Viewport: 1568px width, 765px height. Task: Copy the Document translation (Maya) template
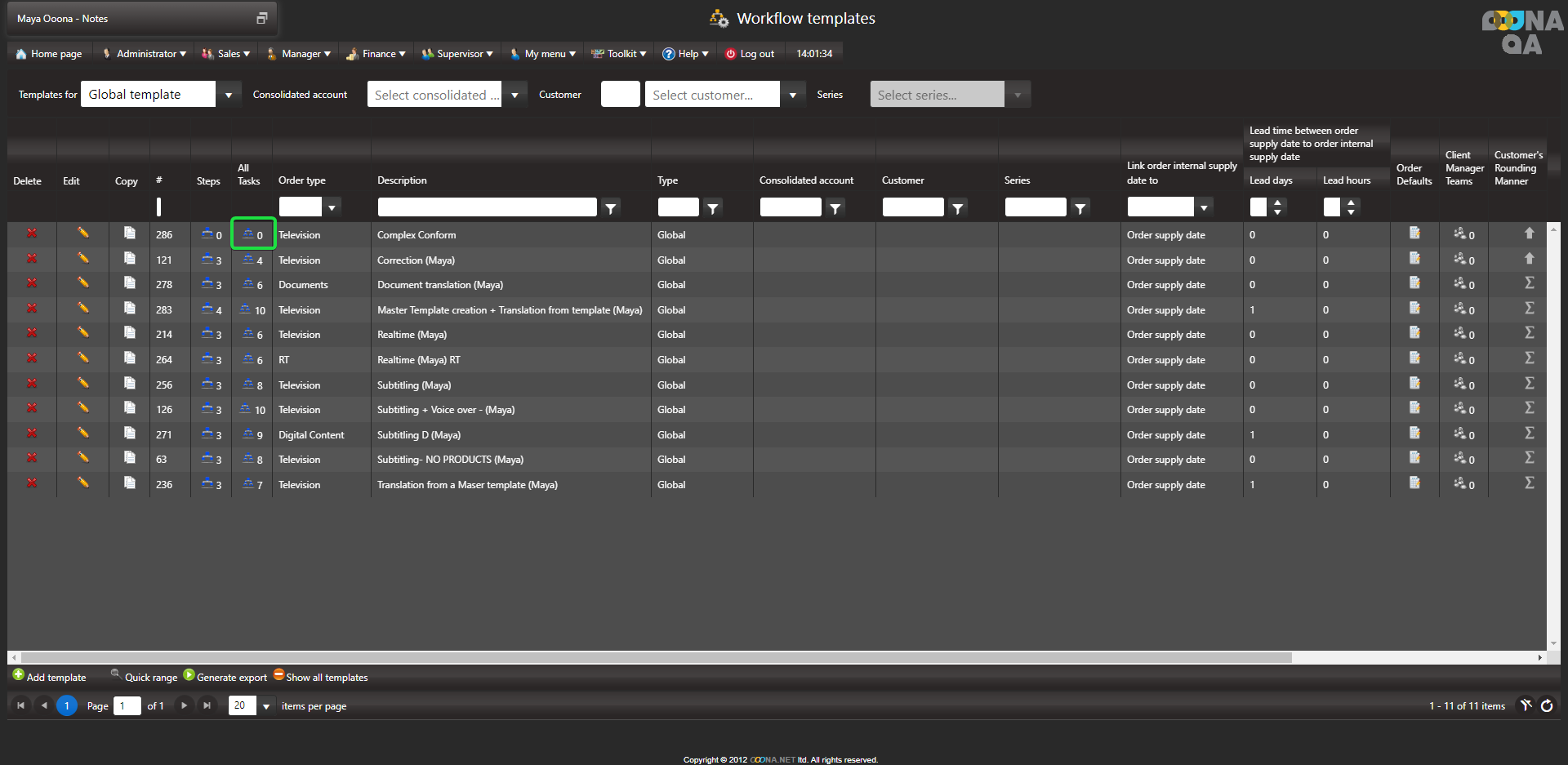click(x=129, y=283)
